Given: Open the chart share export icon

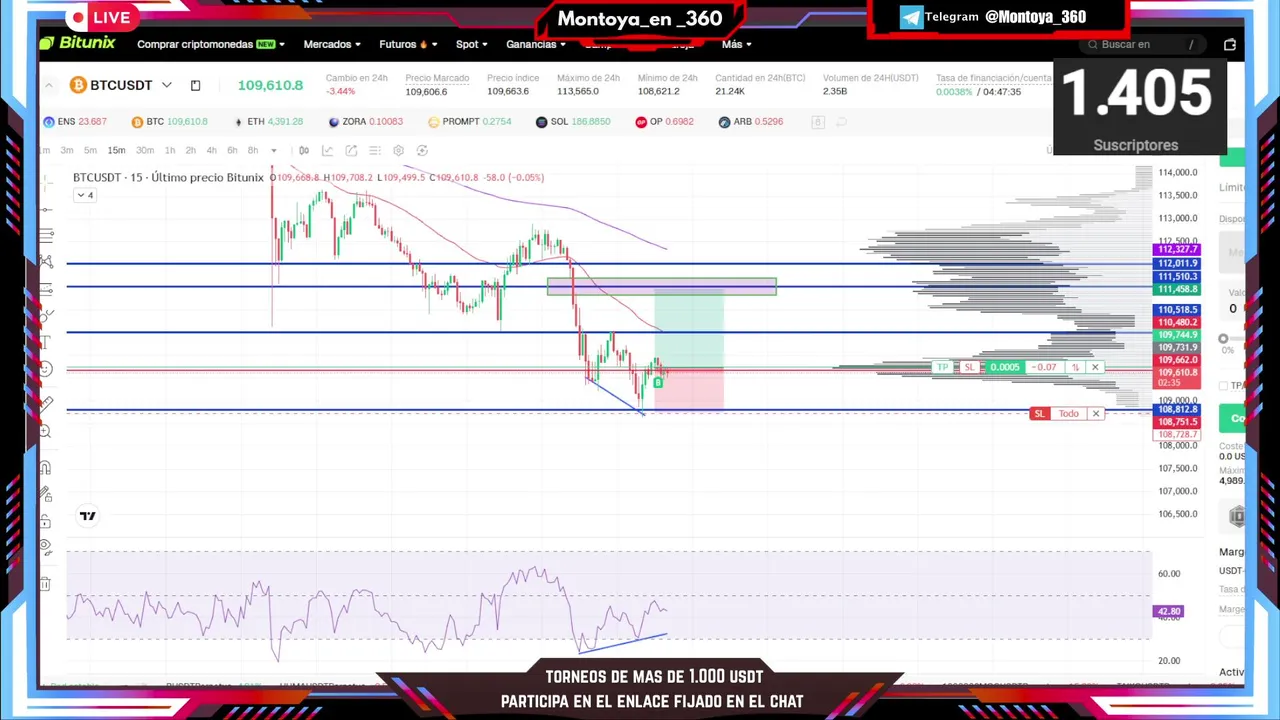Looking at the screenshot, I should 351,151.
